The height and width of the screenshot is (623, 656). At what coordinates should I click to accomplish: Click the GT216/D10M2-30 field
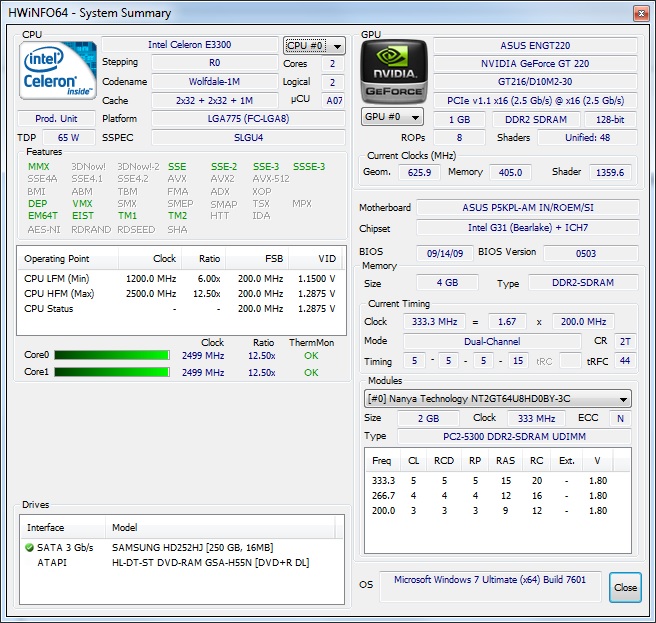535,82
